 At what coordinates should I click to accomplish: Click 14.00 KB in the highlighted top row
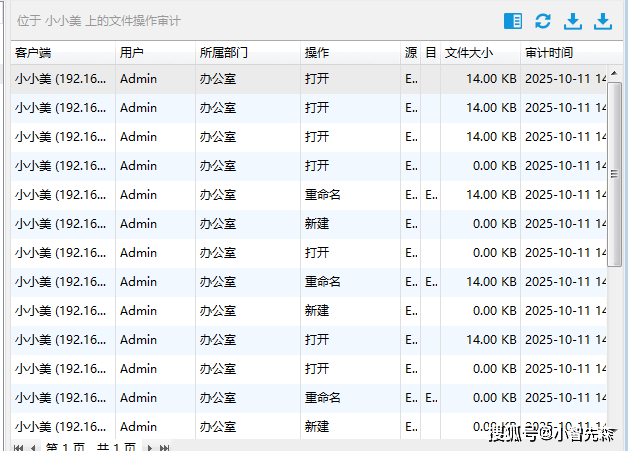coord(491,79)
